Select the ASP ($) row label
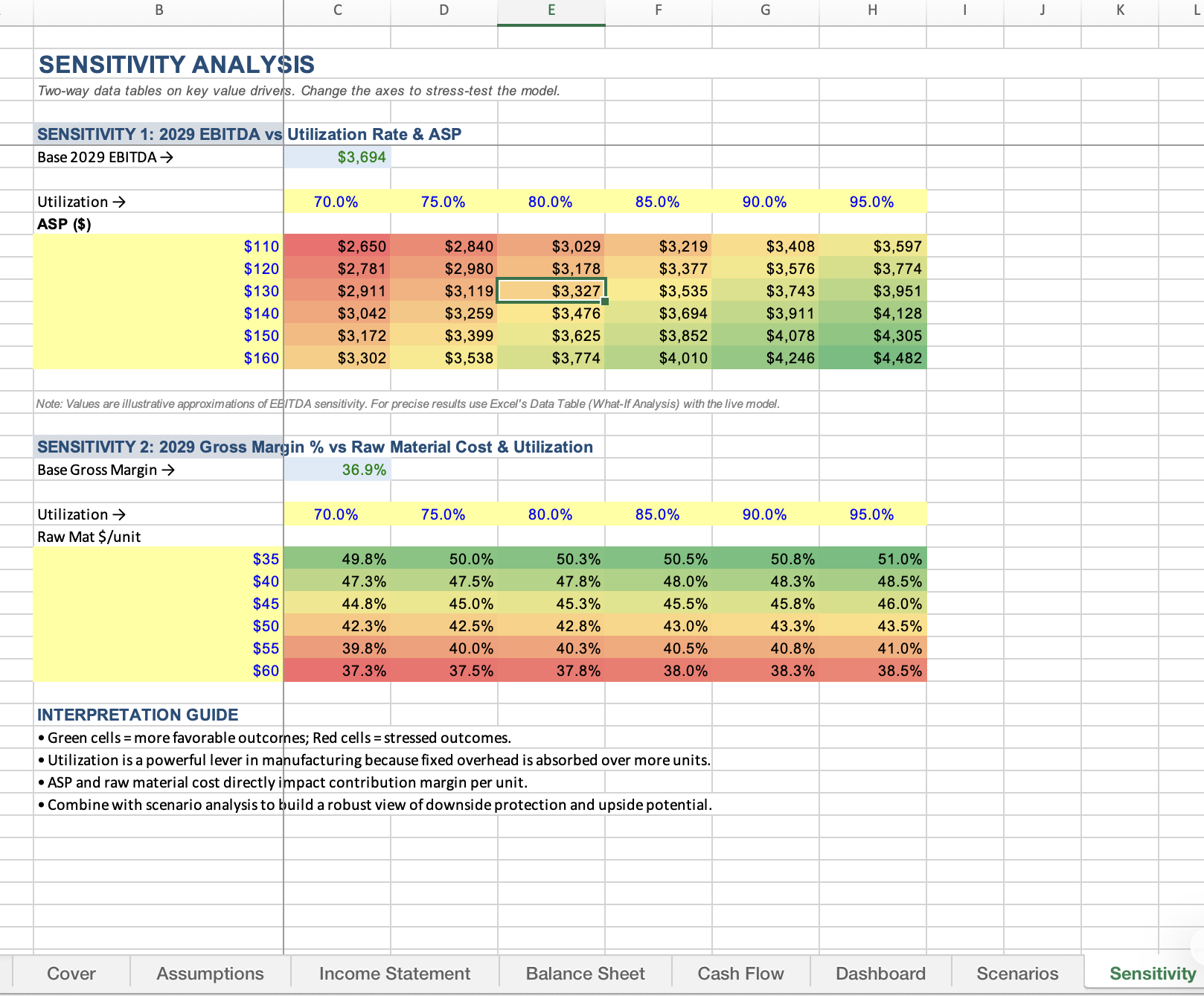This screenshot has height=996, width=1204. 64,224
